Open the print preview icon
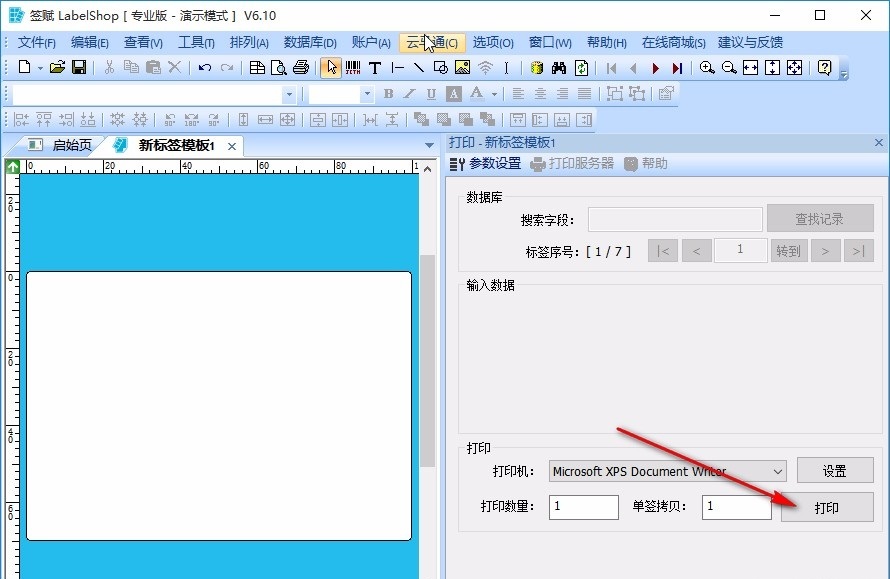 pyautogui.click(x=278, y=67)
